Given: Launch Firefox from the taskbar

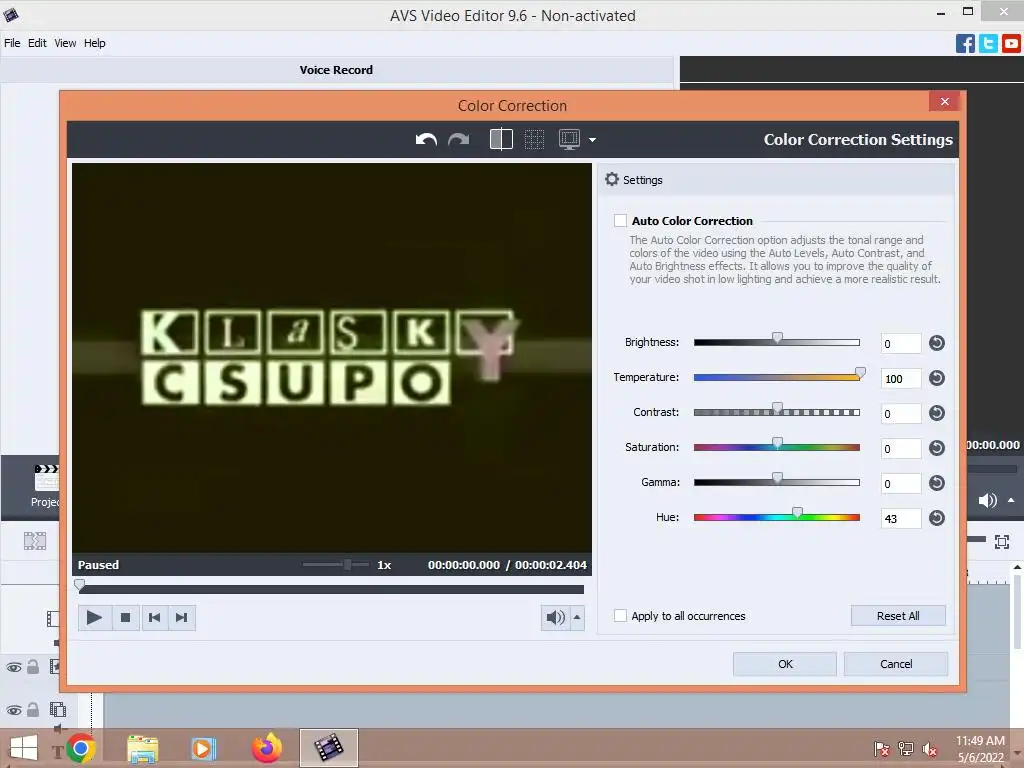Looking at the screenshot, I should [267, 748].
